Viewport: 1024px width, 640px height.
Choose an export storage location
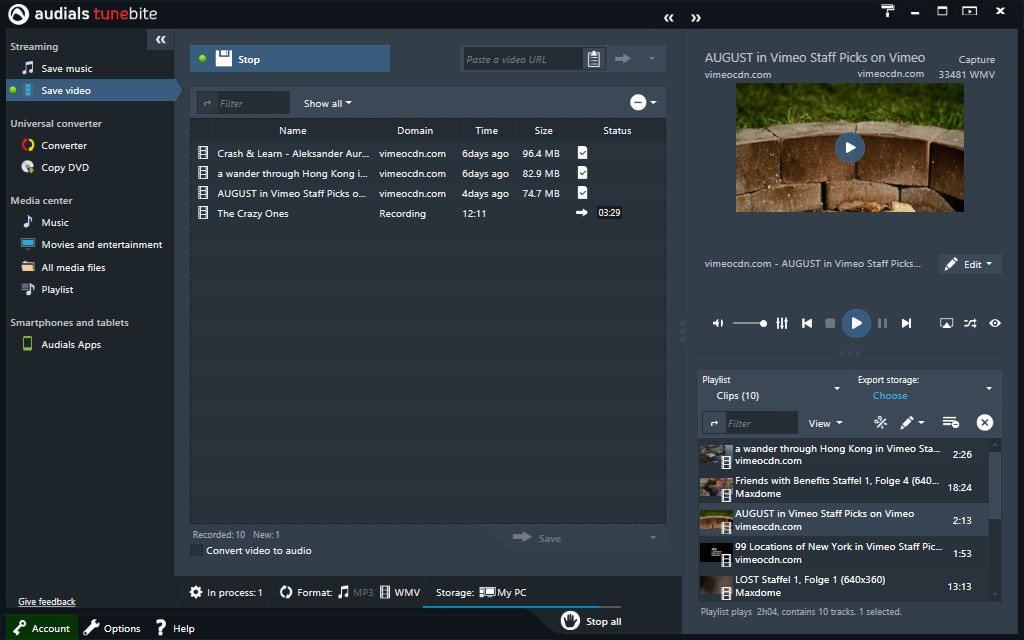click(889, 395)
